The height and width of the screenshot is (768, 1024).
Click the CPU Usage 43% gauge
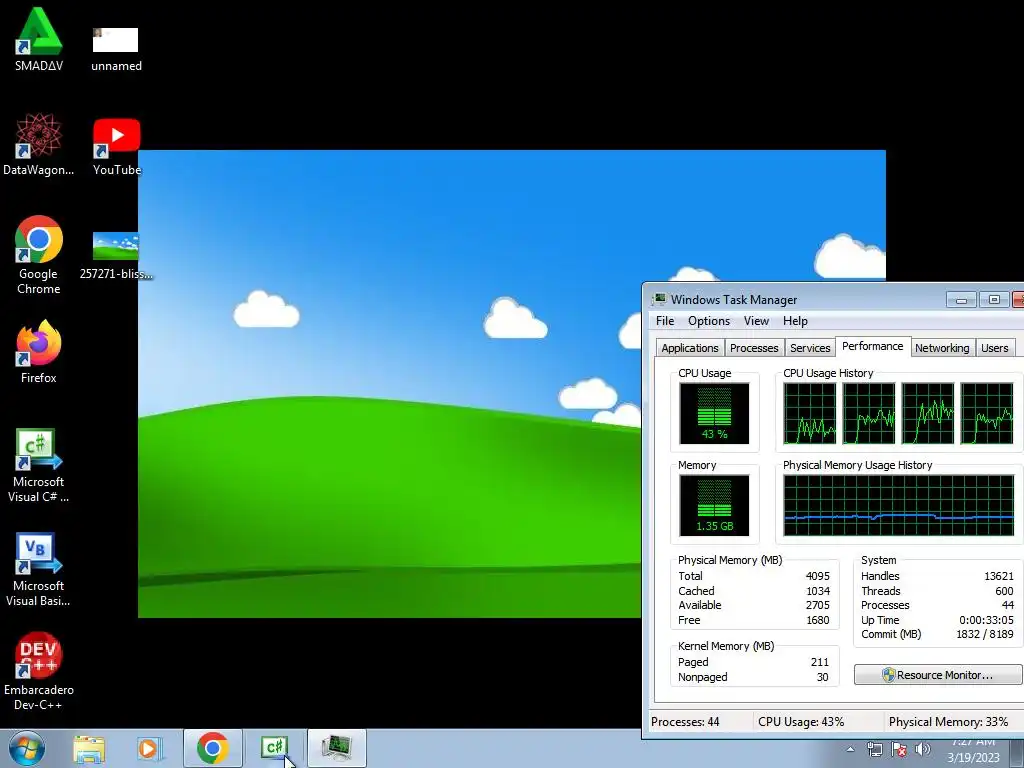[x=714, y=413]
